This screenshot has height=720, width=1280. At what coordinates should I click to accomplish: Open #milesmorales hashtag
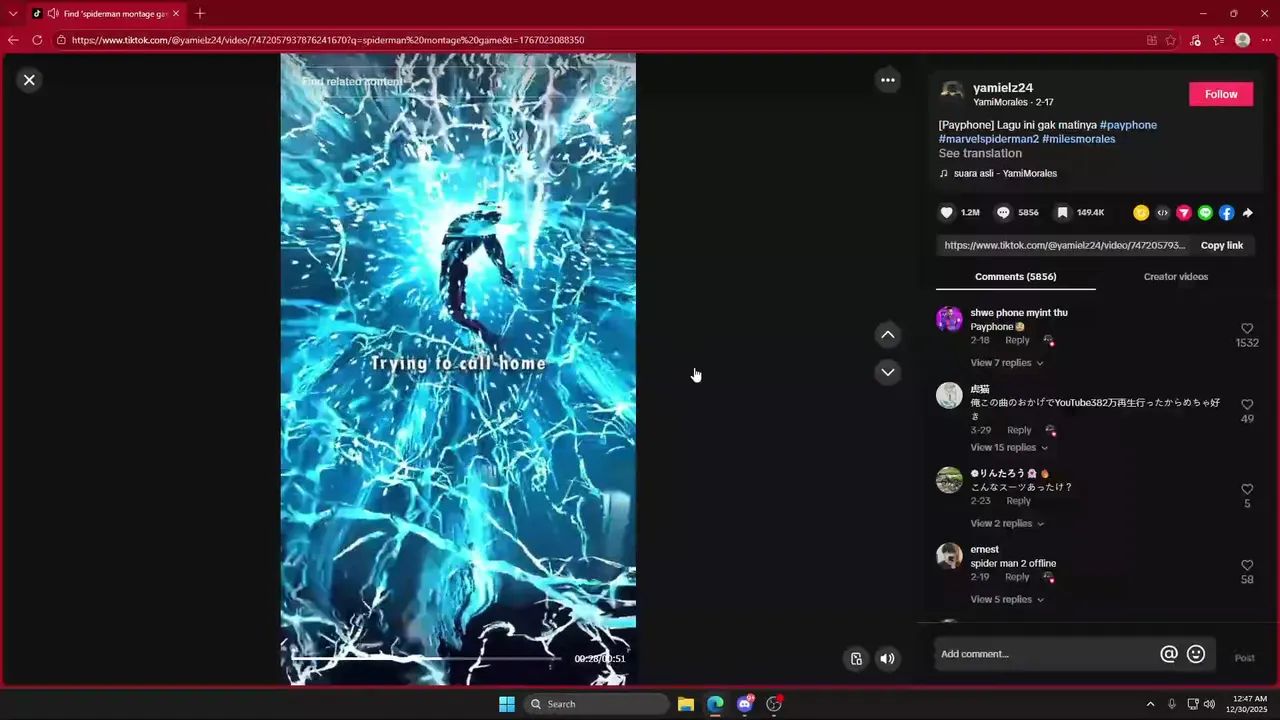pos(1078,139)
